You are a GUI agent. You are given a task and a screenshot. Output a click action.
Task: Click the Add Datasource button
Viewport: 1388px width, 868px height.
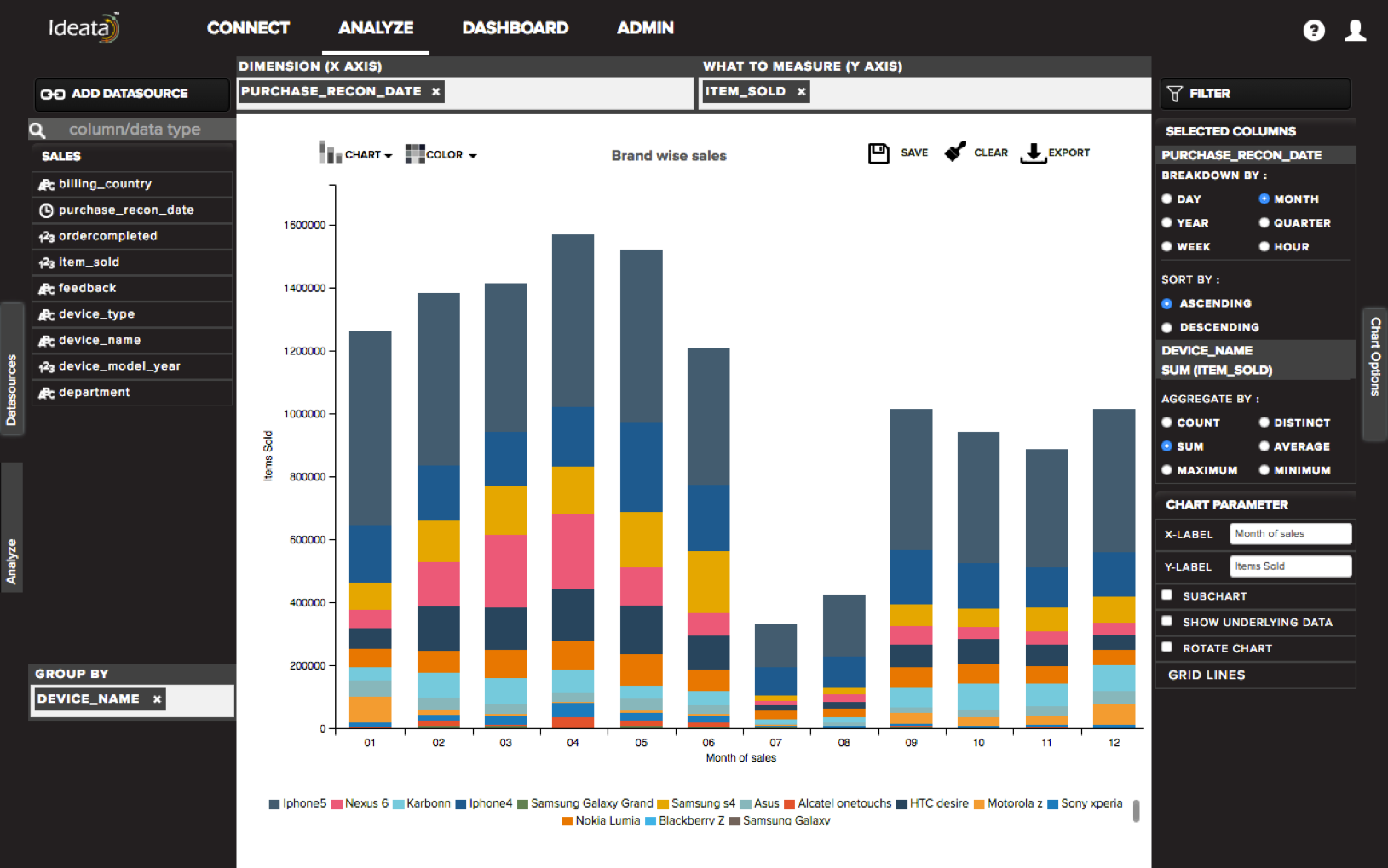tap(132, 94)
